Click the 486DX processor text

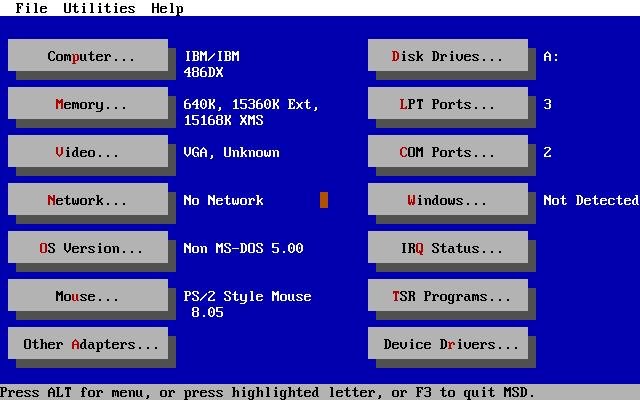tap(204, 72)
